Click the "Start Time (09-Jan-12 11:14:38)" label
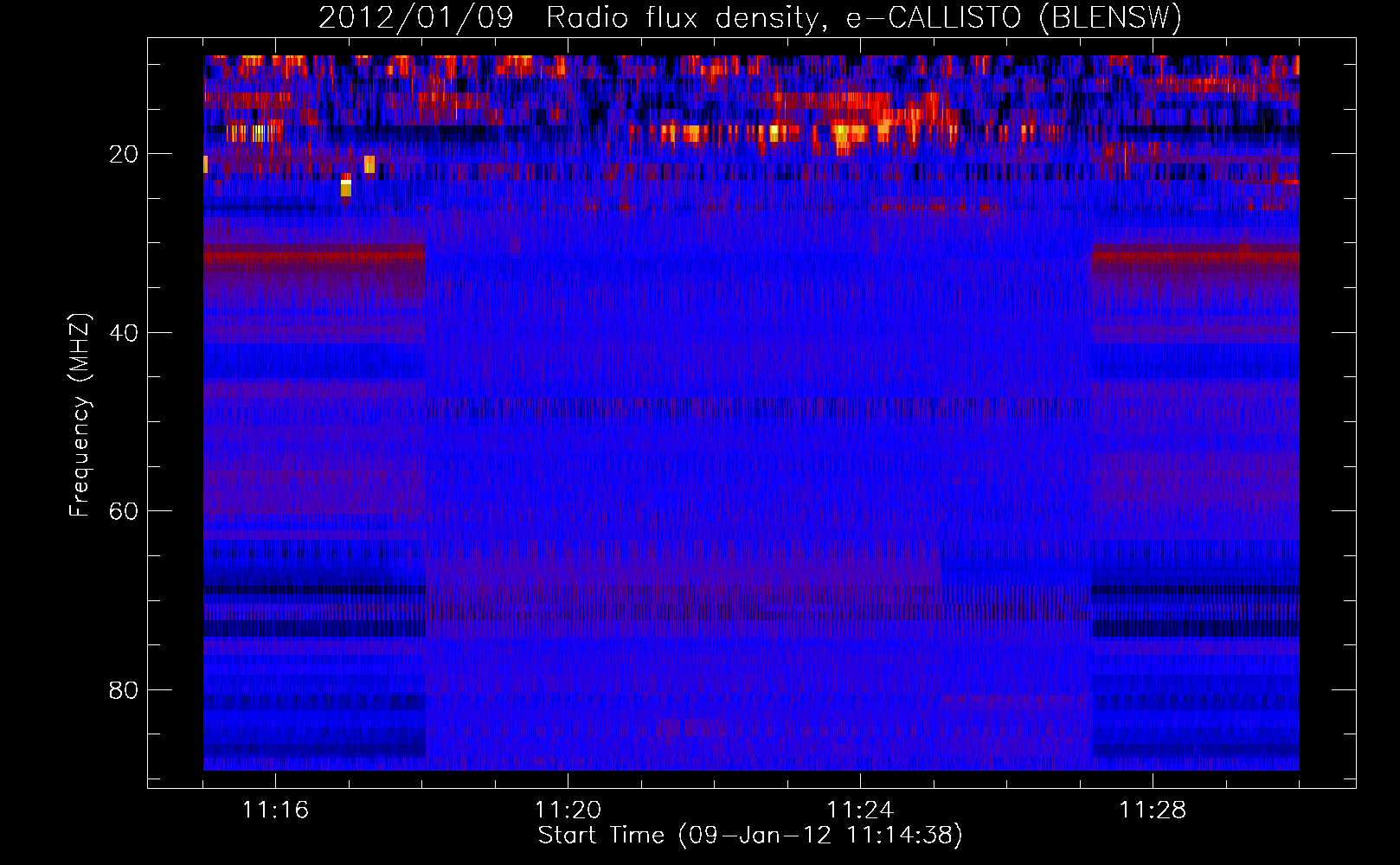1400x865 pixels. tap(750, 836)
